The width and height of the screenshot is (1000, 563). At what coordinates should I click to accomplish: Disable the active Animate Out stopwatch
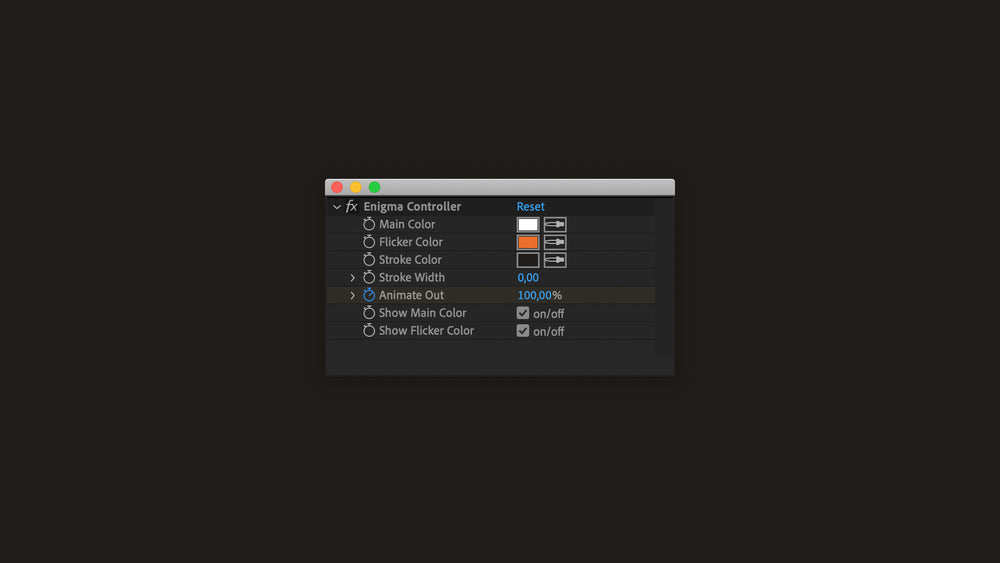(x=369, y=296)
